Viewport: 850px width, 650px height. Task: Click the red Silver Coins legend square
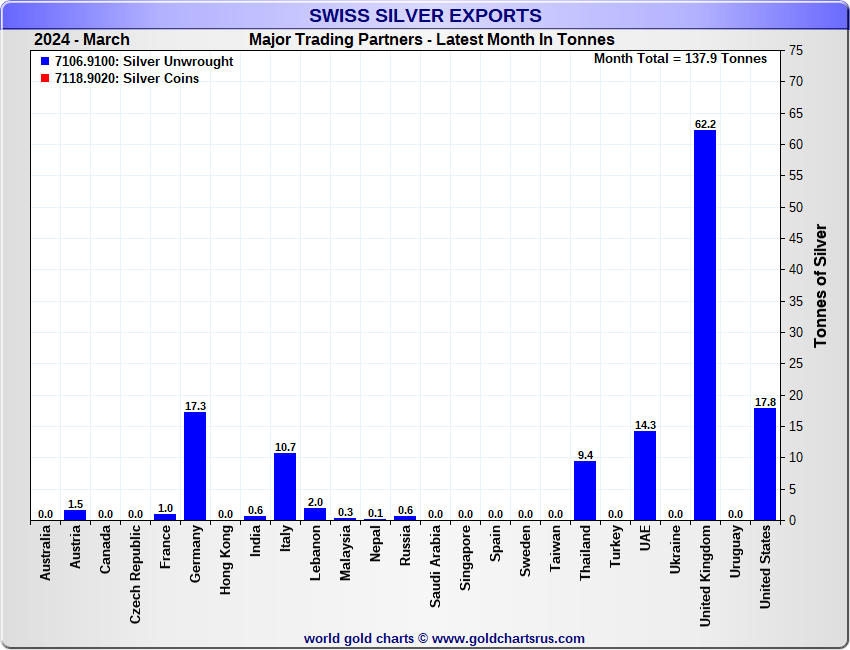(x=45, y=79)
